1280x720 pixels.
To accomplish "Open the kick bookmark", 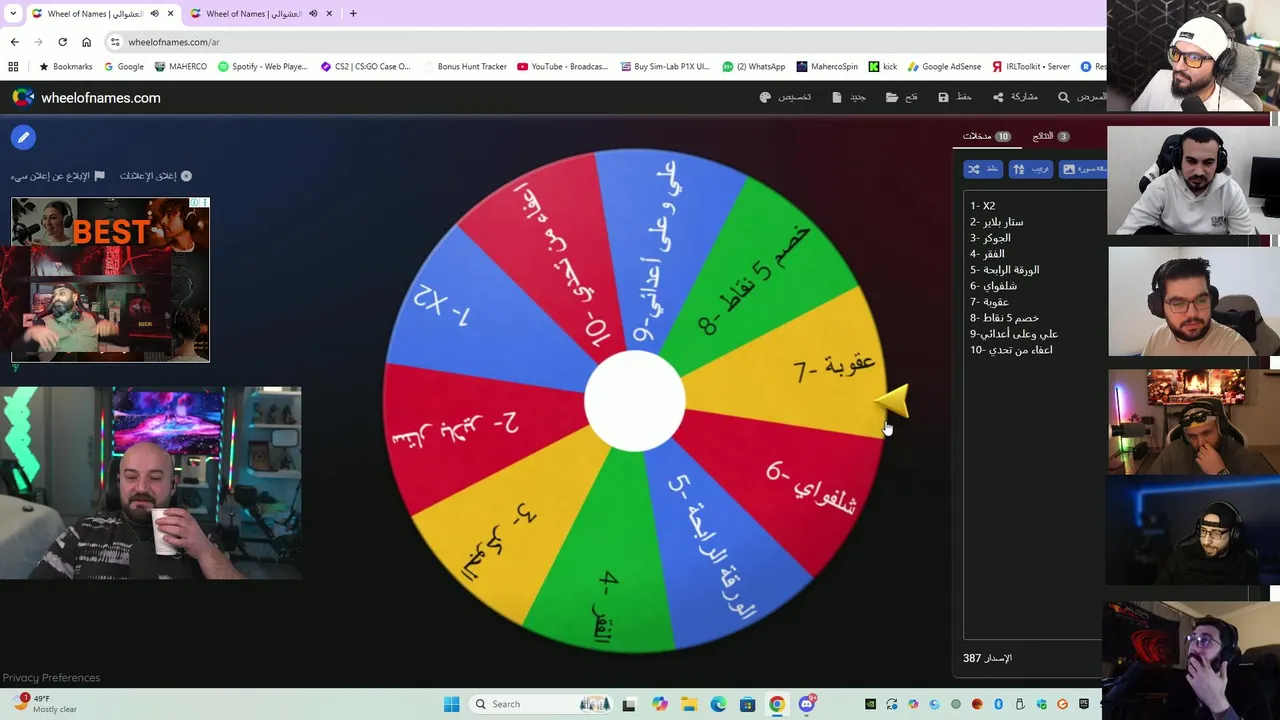I will pos(883,67).
